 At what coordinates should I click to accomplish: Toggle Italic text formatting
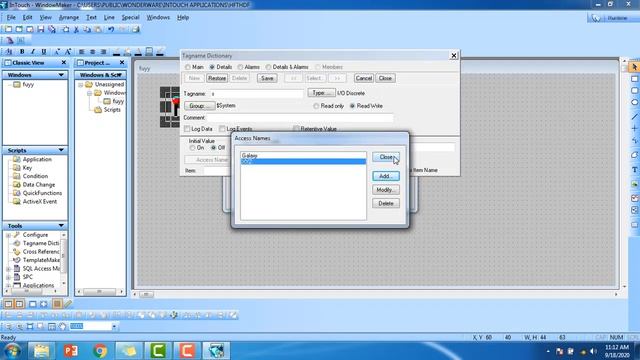33,51
